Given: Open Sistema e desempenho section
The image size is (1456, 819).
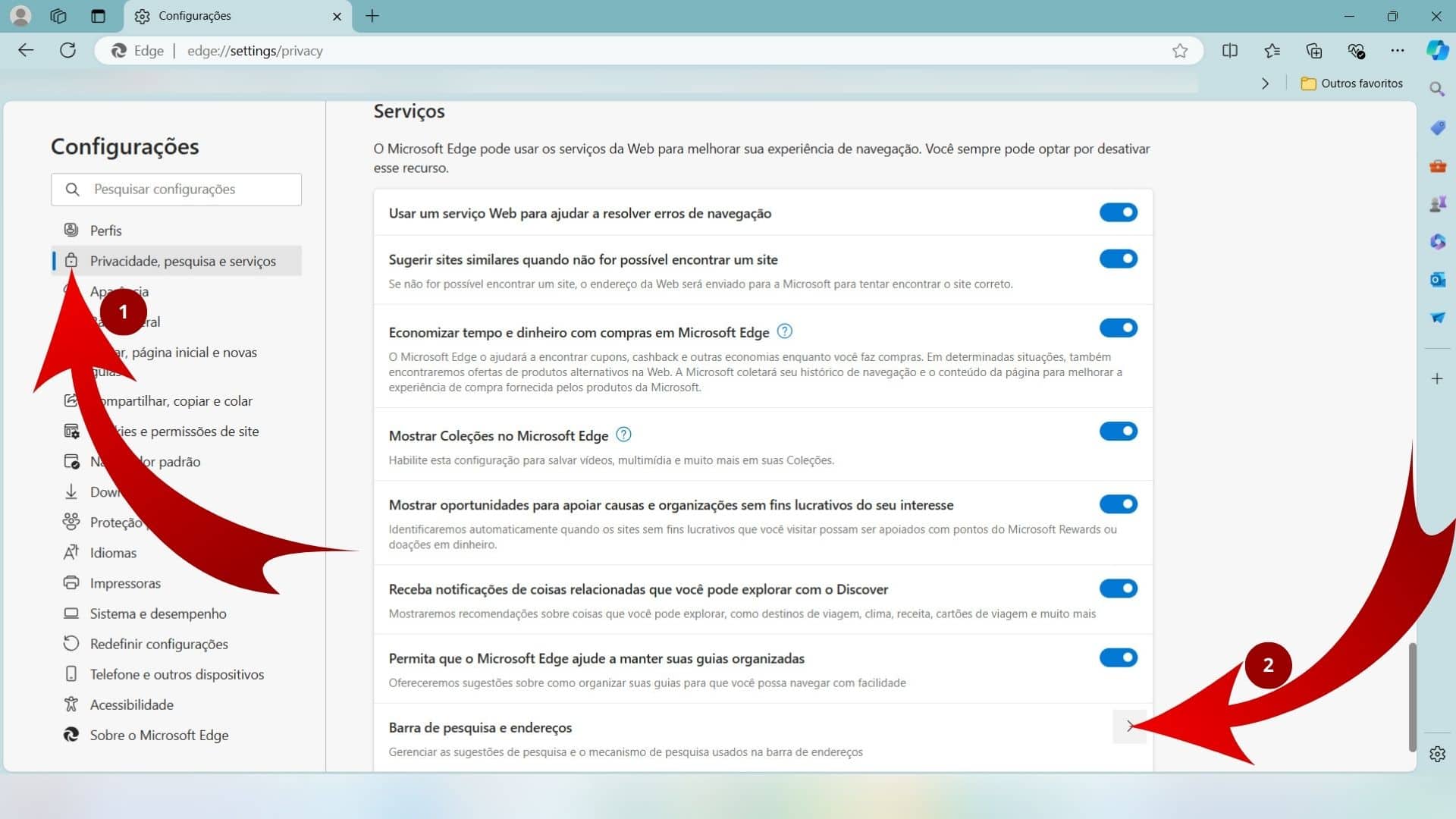Looking at the screenshot, I should (x=176, y=613).
